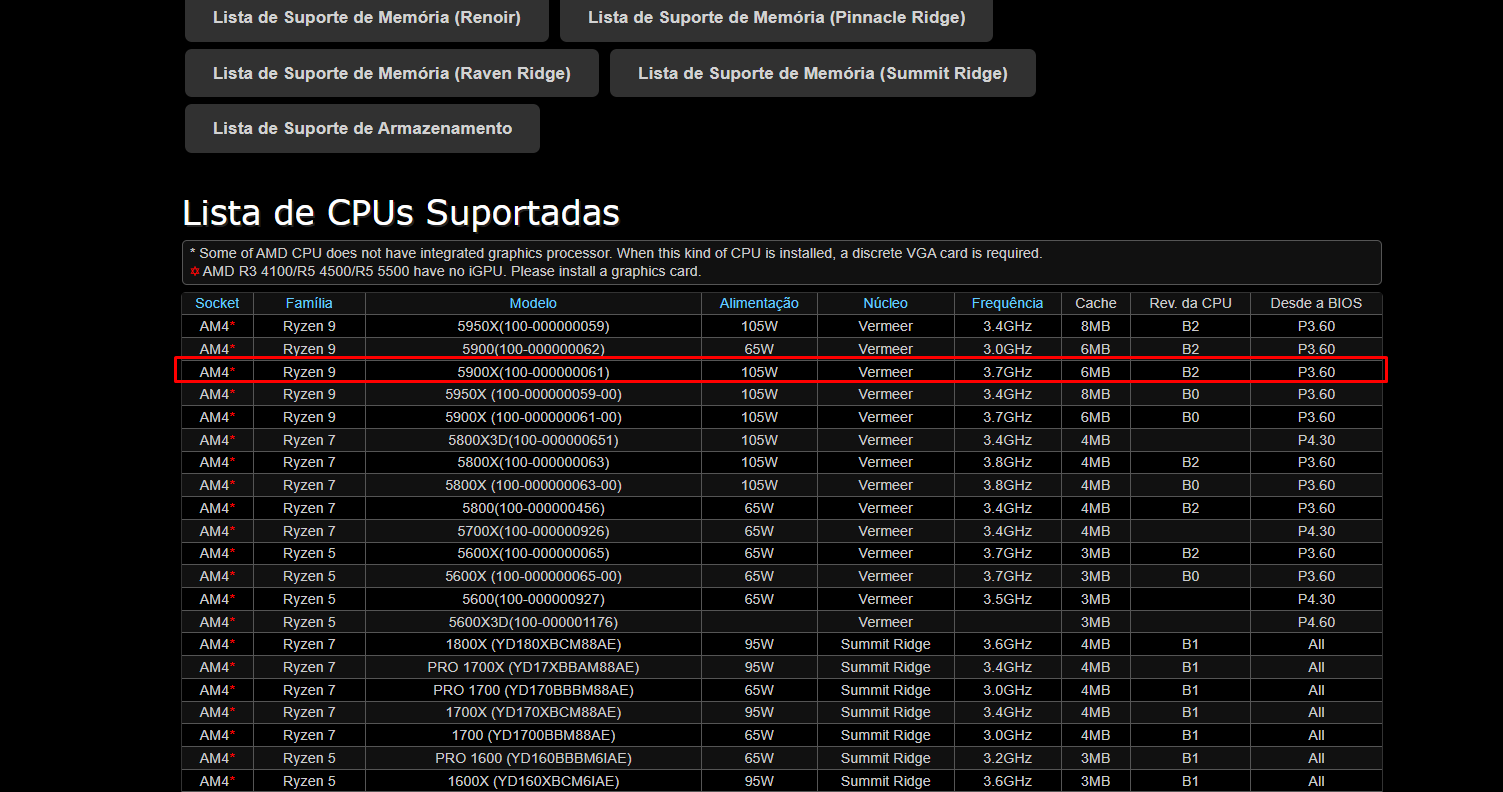Select model 5950X(100-000000059) cell
Screen dimensions: 1503x792
[533, 326]
